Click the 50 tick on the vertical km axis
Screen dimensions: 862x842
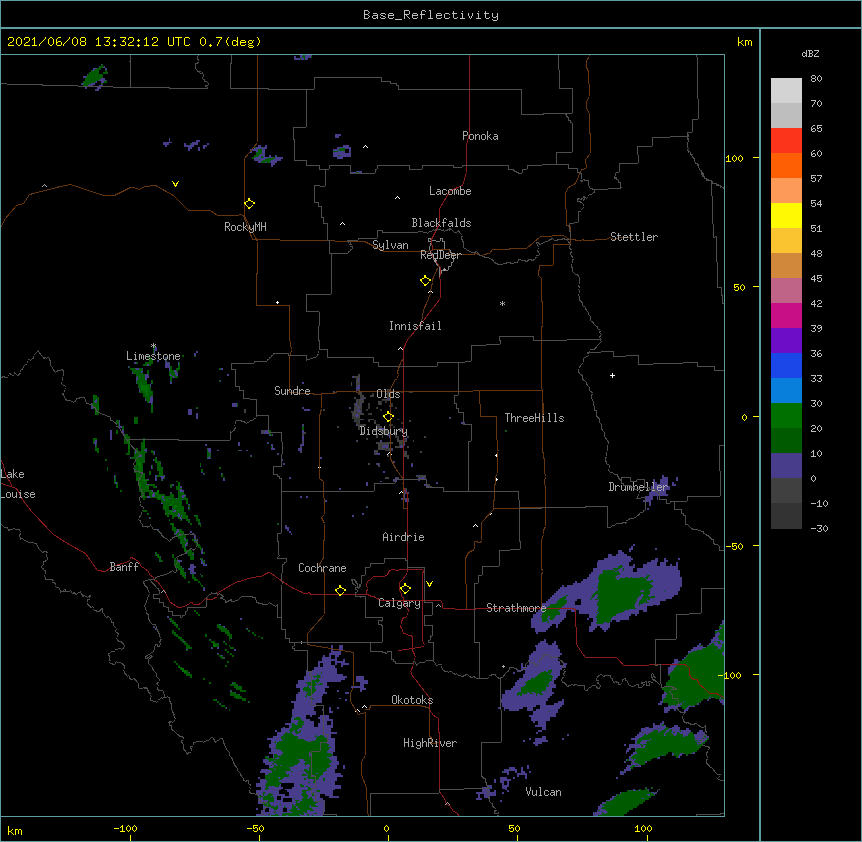[739, 287]
